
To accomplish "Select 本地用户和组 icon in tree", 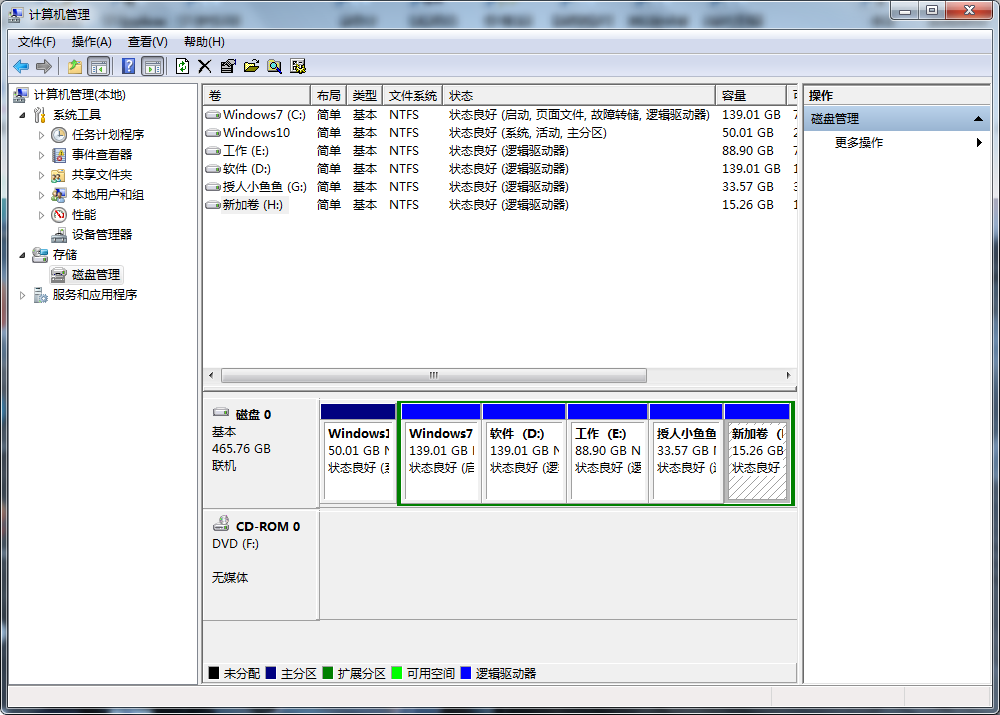I will 59,195.
